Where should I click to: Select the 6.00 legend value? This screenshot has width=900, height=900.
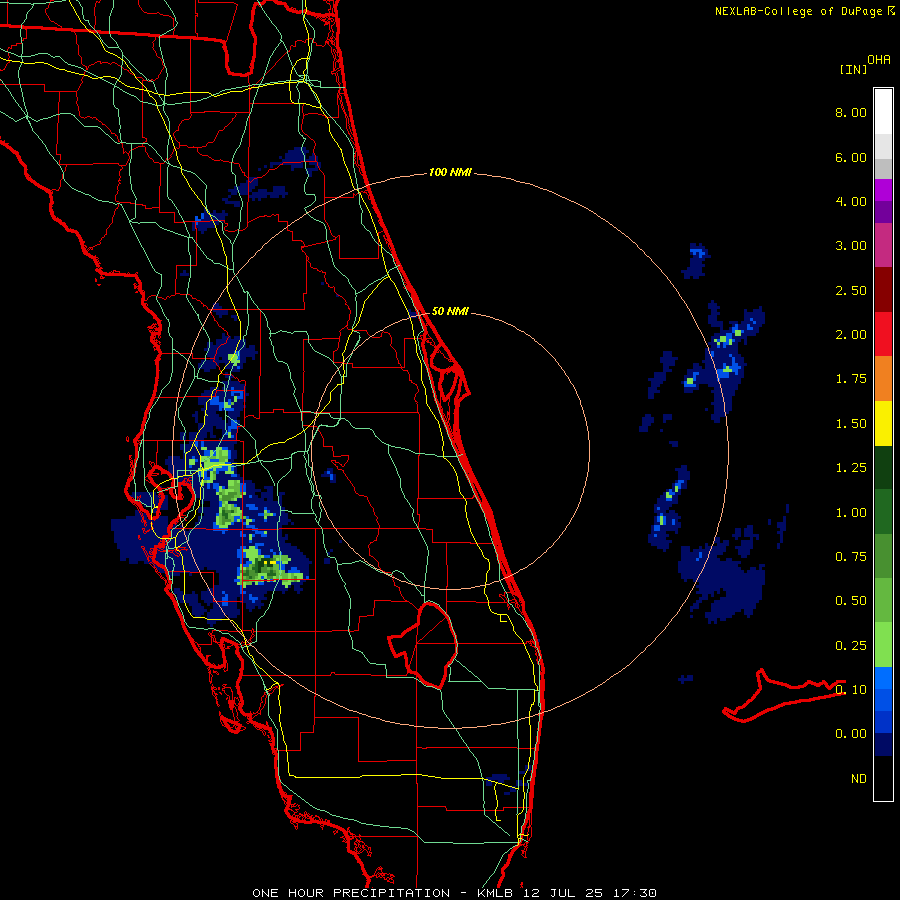(851, 157)
